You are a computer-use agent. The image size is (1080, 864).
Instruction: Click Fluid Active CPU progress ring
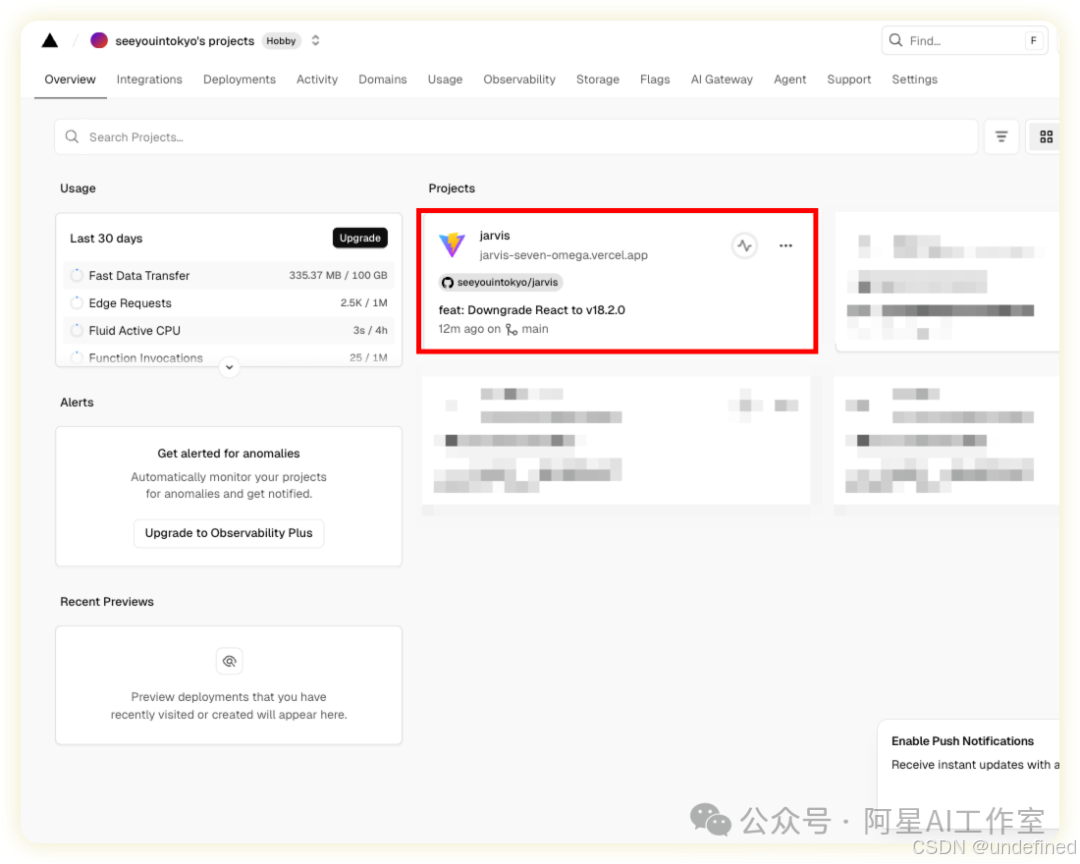coord(76,331)
